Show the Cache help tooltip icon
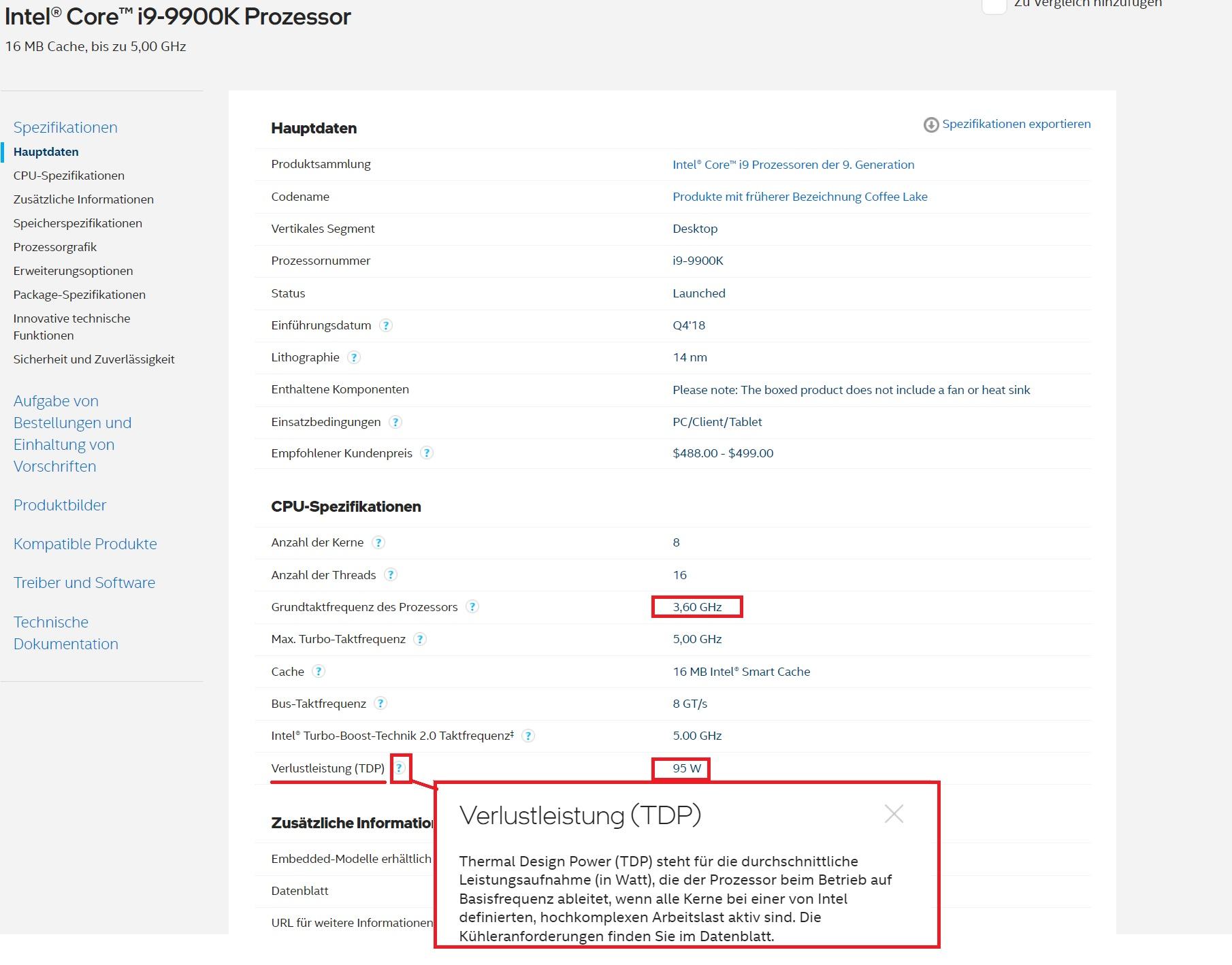Image resolution: width=1232 pixels, height=965 pixels. coord(319,672)
